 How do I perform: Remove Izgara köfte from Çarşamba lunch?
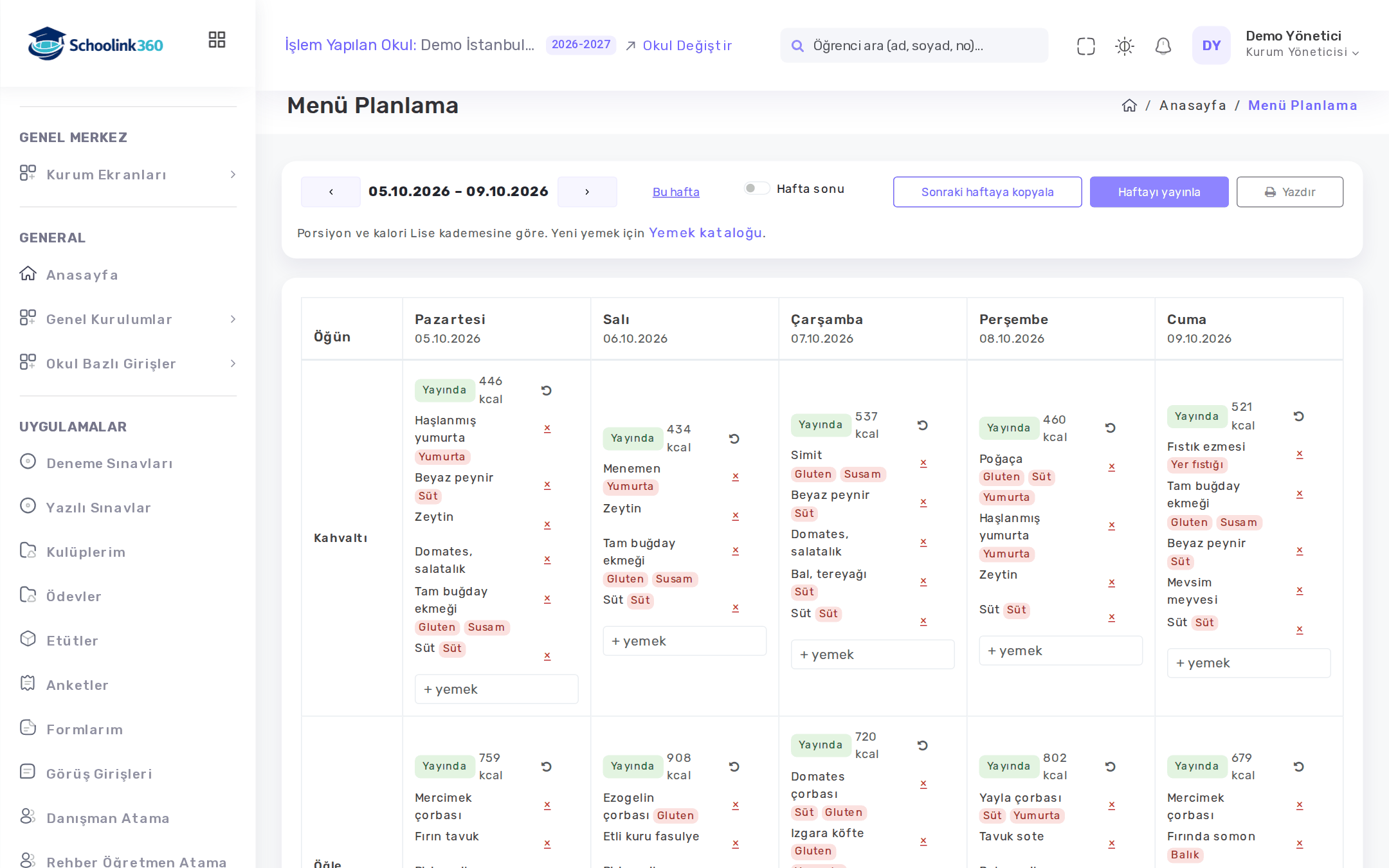[923, 841]
